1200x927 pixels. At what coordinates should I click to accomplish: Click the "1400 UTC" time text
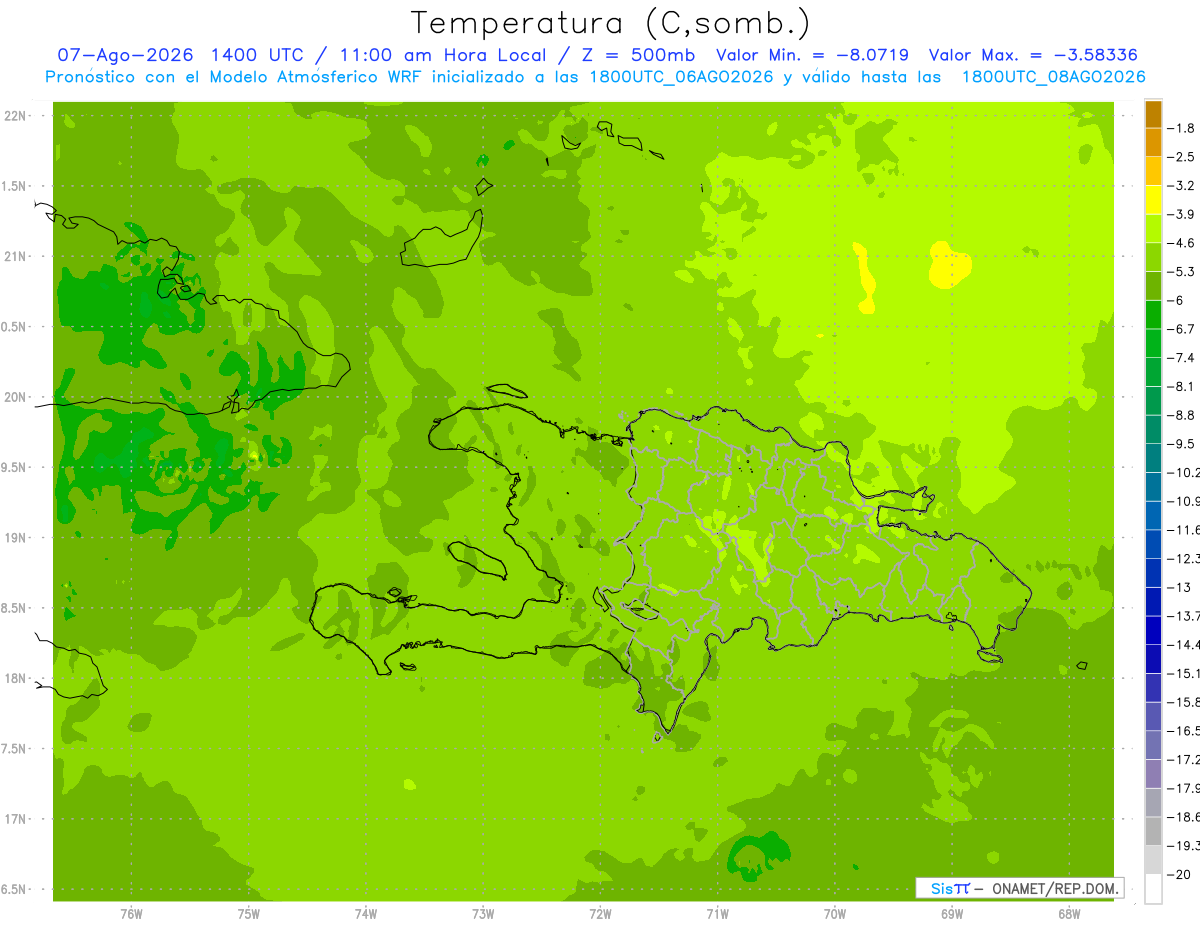(x=258, y=55)
